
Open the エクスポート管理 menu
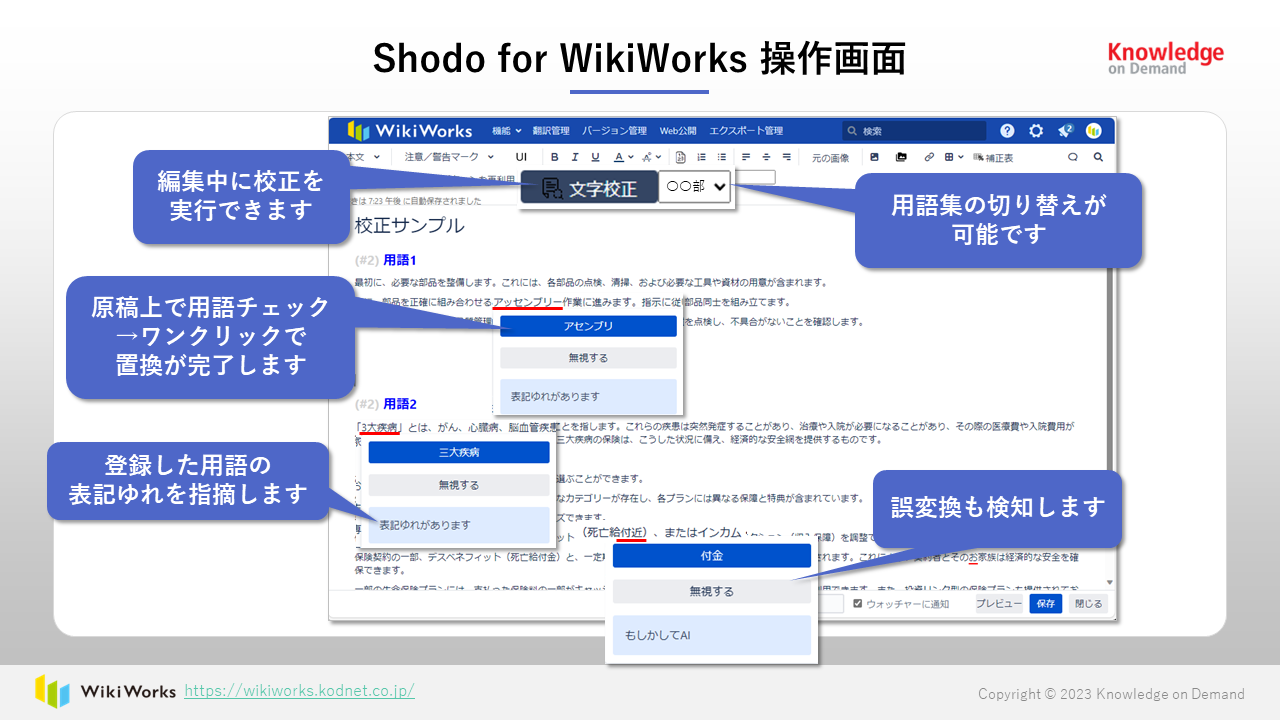(746, 131)
